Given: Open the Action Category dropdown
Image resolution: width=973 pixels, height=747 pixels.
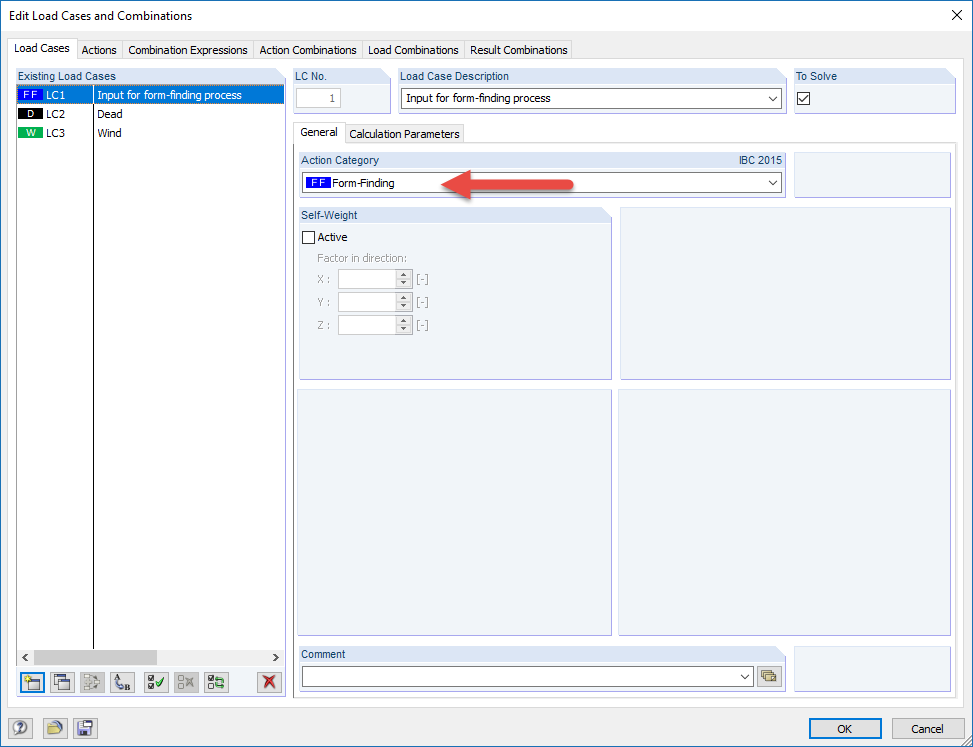Looking at the screenshot, I should [x=772, y=183].
